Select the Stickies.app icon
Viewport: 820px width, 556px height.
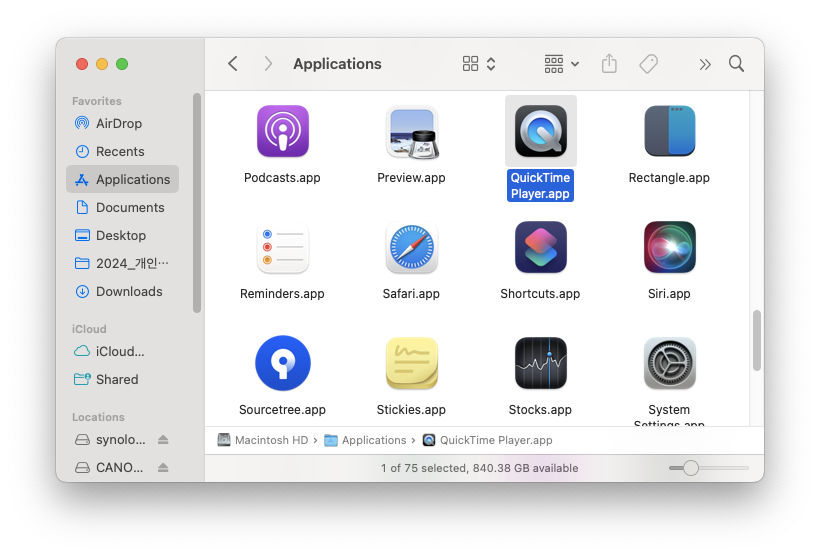click(x=412, y=364)
